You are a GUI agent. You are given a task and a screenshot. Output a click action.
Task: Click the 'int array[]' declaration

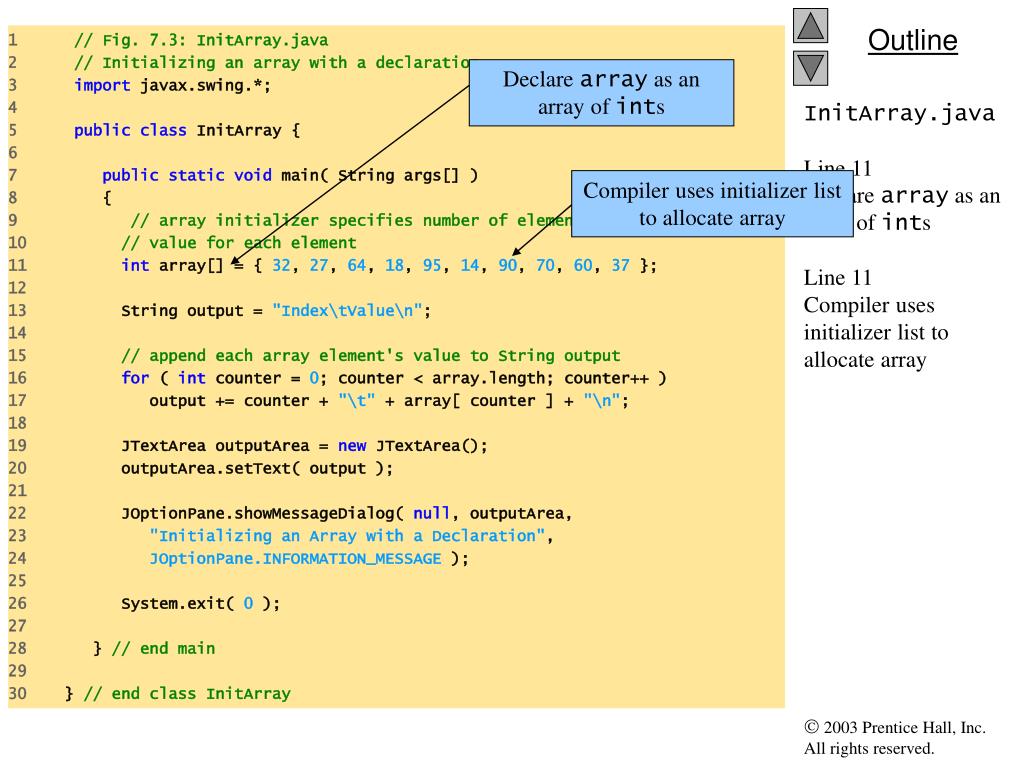pos(172,266)
